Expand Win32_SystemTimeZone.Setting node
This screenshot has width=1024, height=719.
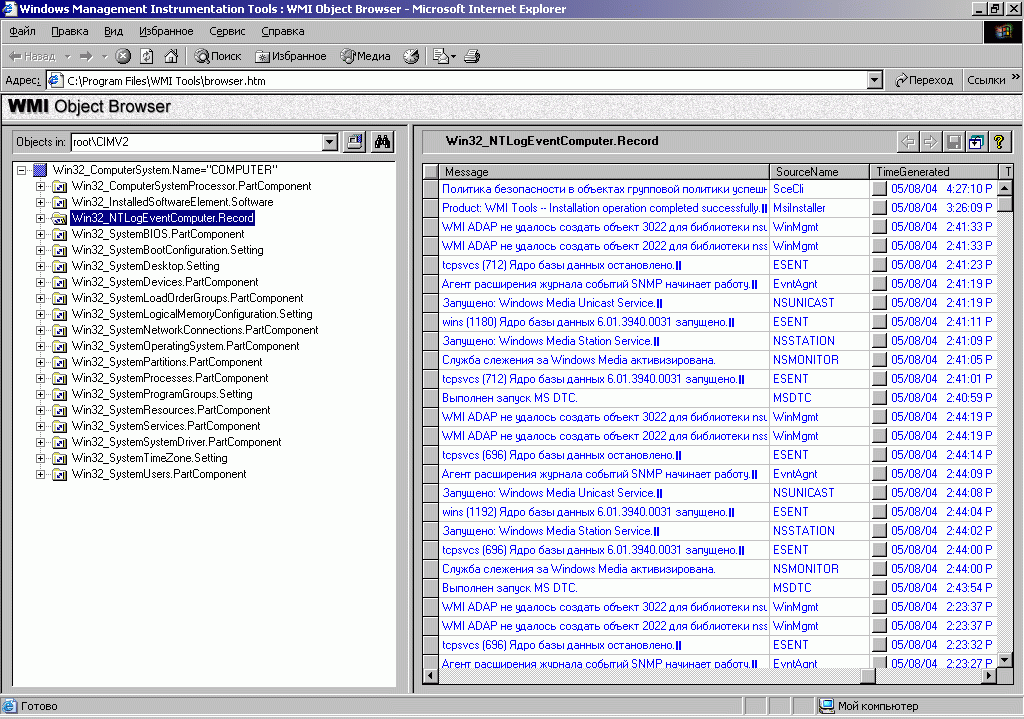coord(40,458)
